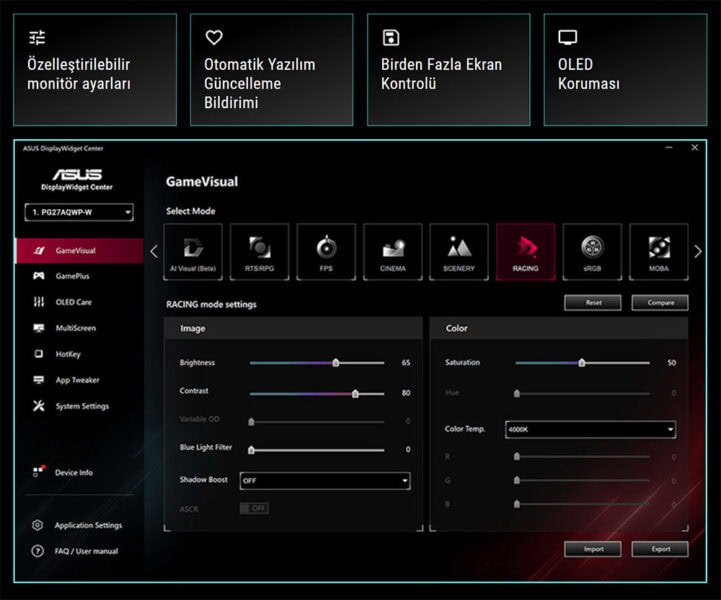This screenshot has width=721, height=600.
Task: Click the Blue Light Filter slider handle
Action: [x=251, y=450]
